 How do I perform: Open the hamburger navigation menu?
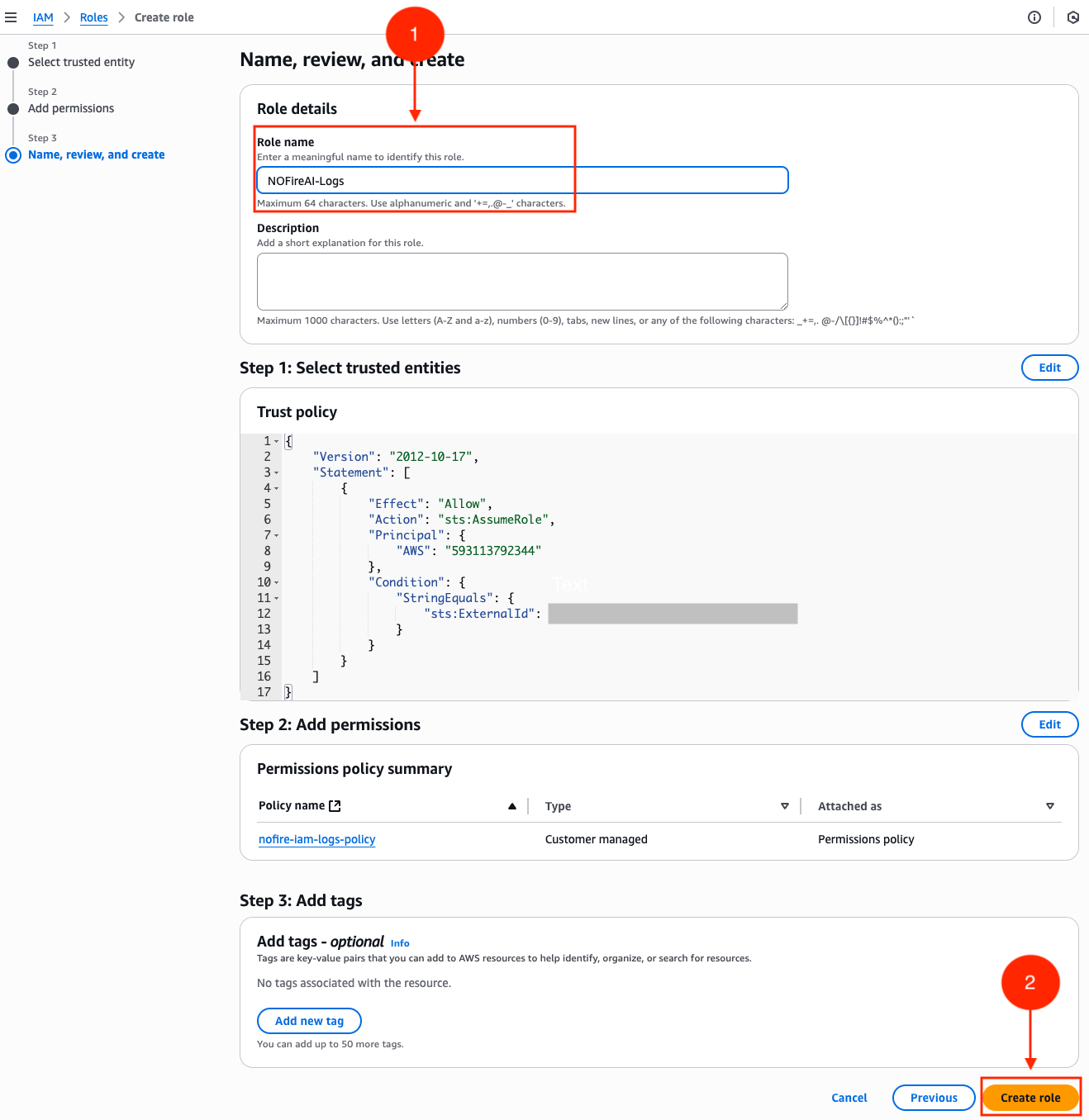point(11,17)
